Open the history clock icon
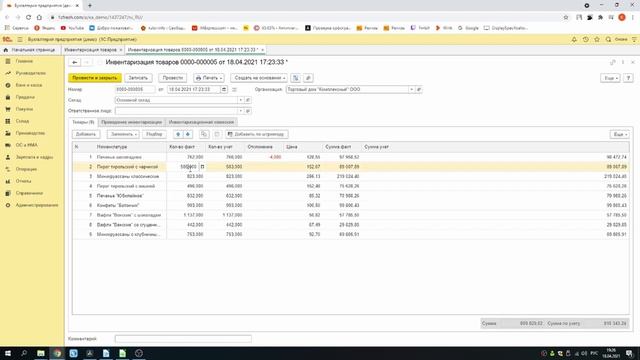The width and height of the screenshot is (640, 360). pyautogui.click(x=585, y=40)
